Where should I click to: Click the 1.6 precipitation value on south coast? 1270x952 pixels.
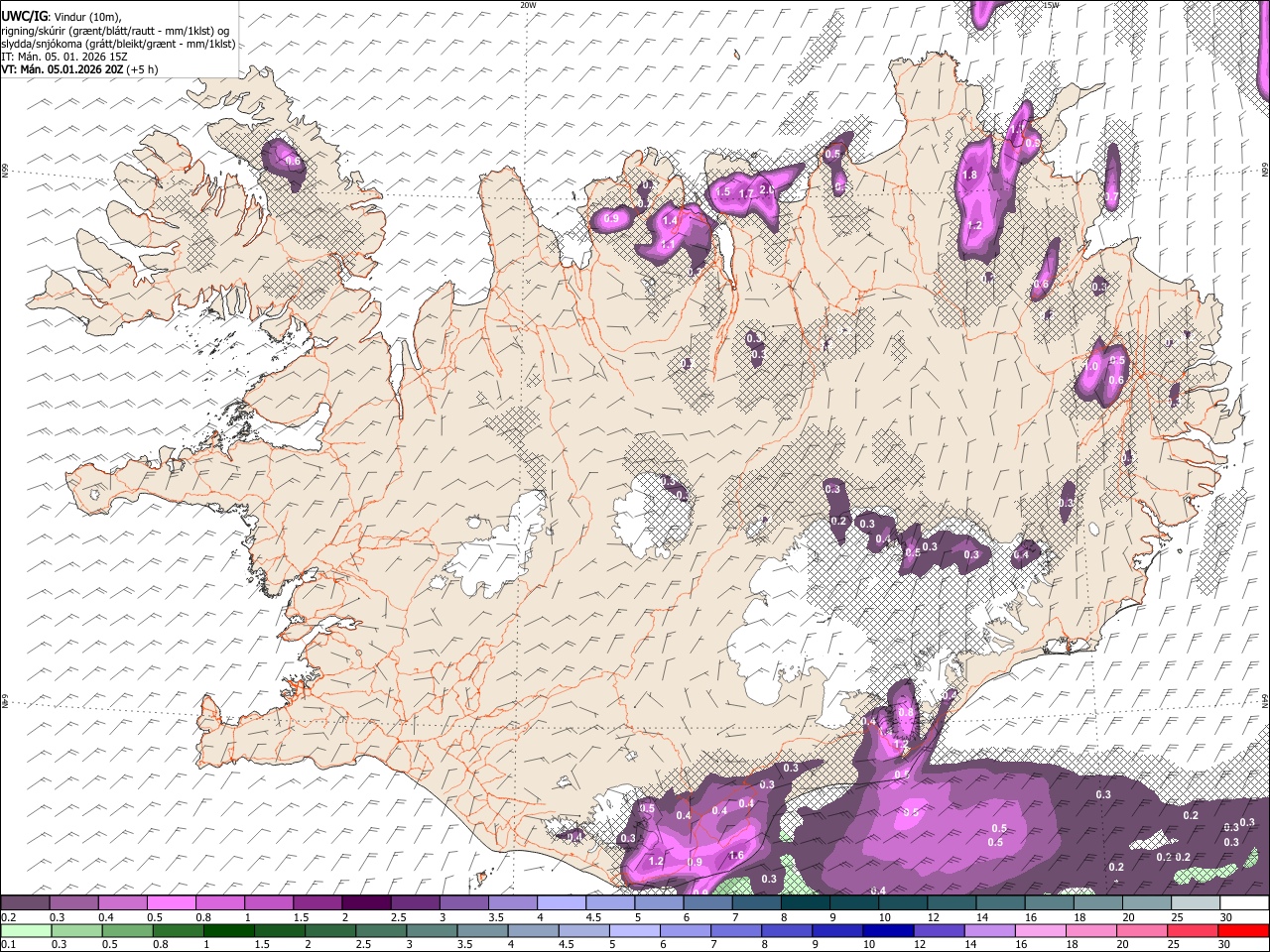click(736, 855)
